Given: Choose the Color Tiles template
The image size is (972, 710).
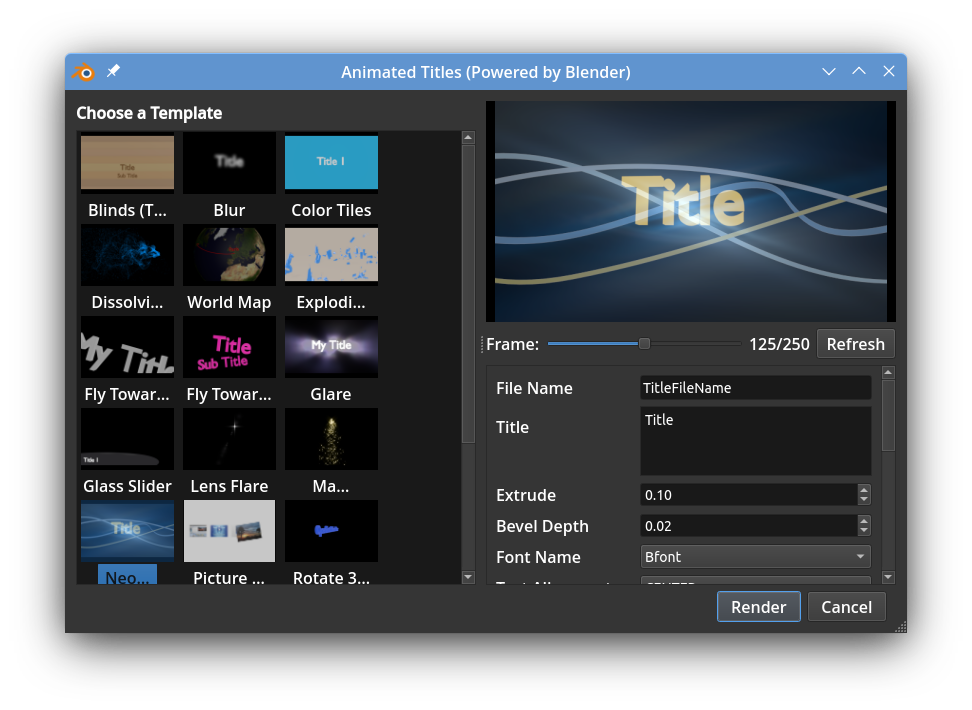Looking at the screenshot, I should pyautogui.click(x=331, y=162).
